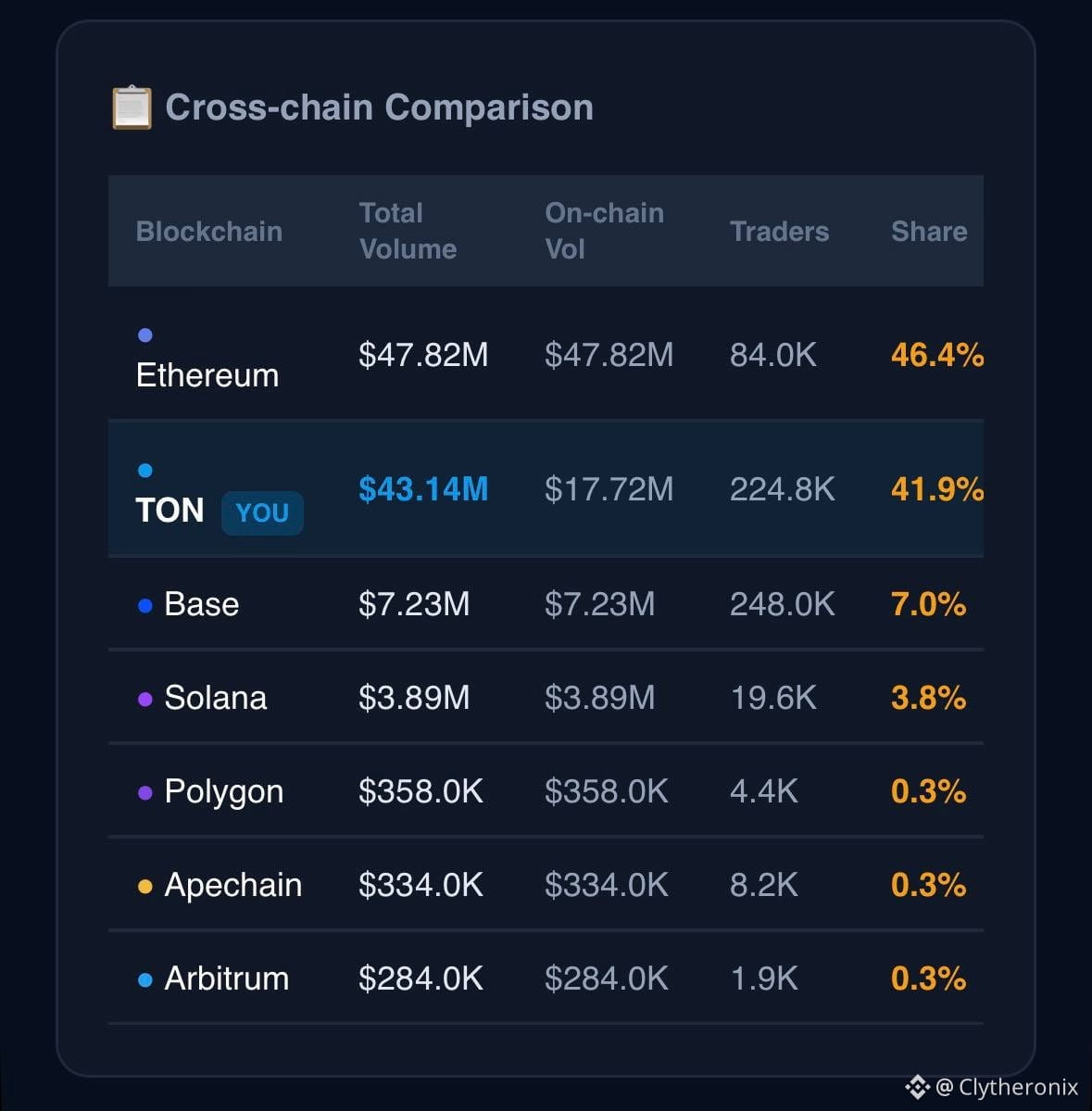Click the YOU badge next to TON

pos(262,513)
